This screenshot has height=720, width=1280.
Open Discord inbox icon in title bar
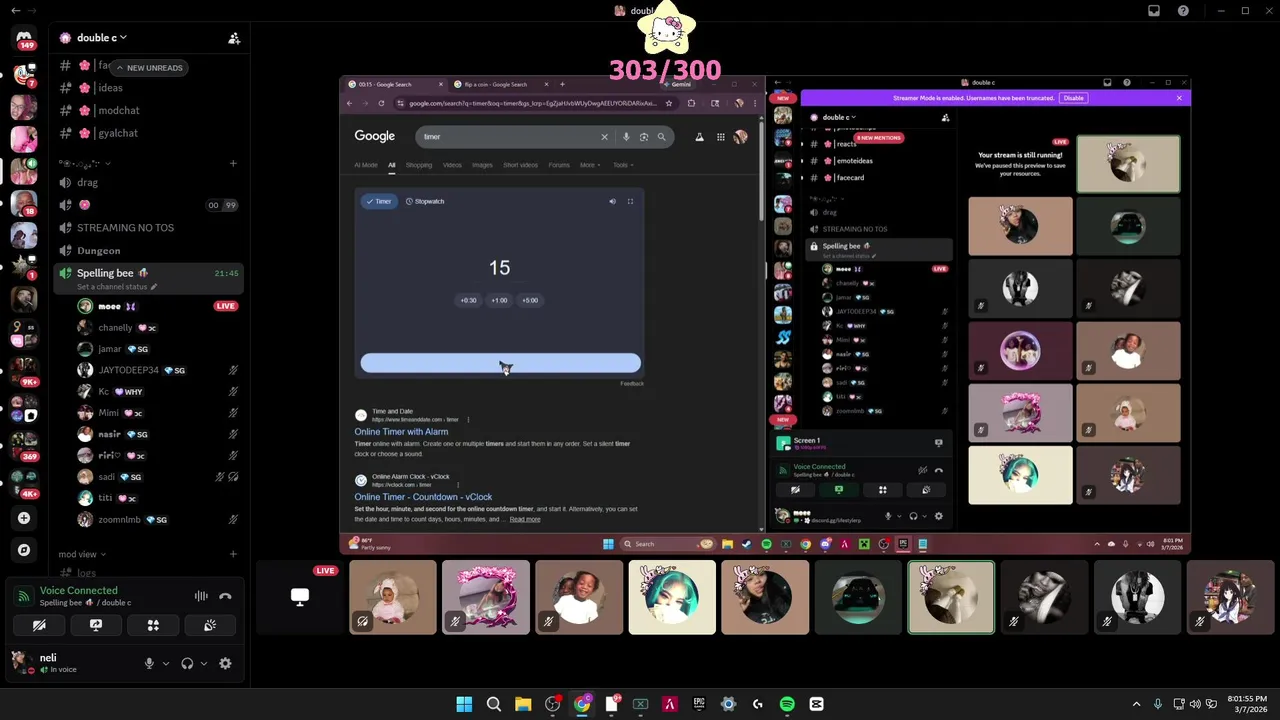[x=1154, y=11]
